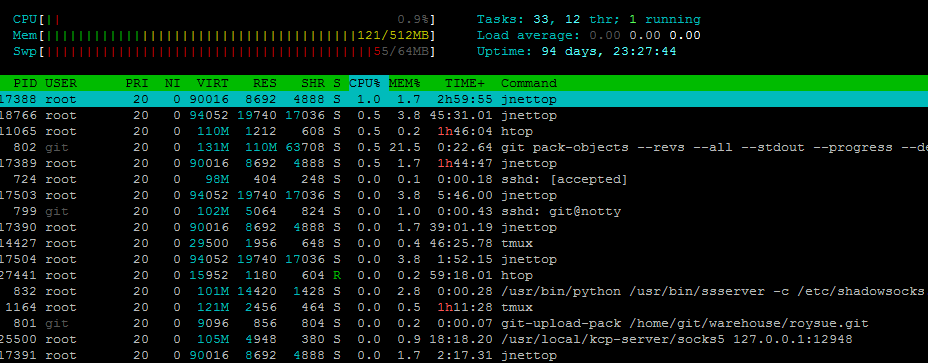Select the sshd: [accepted] process row
Image resolution: width=928 pixels, height=363 pixels.
(x=464, y=179)
